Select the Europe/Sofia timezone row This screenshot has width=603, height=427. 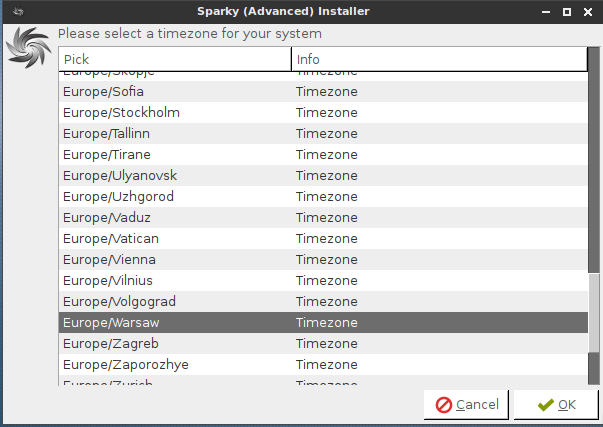pos(323,92)
